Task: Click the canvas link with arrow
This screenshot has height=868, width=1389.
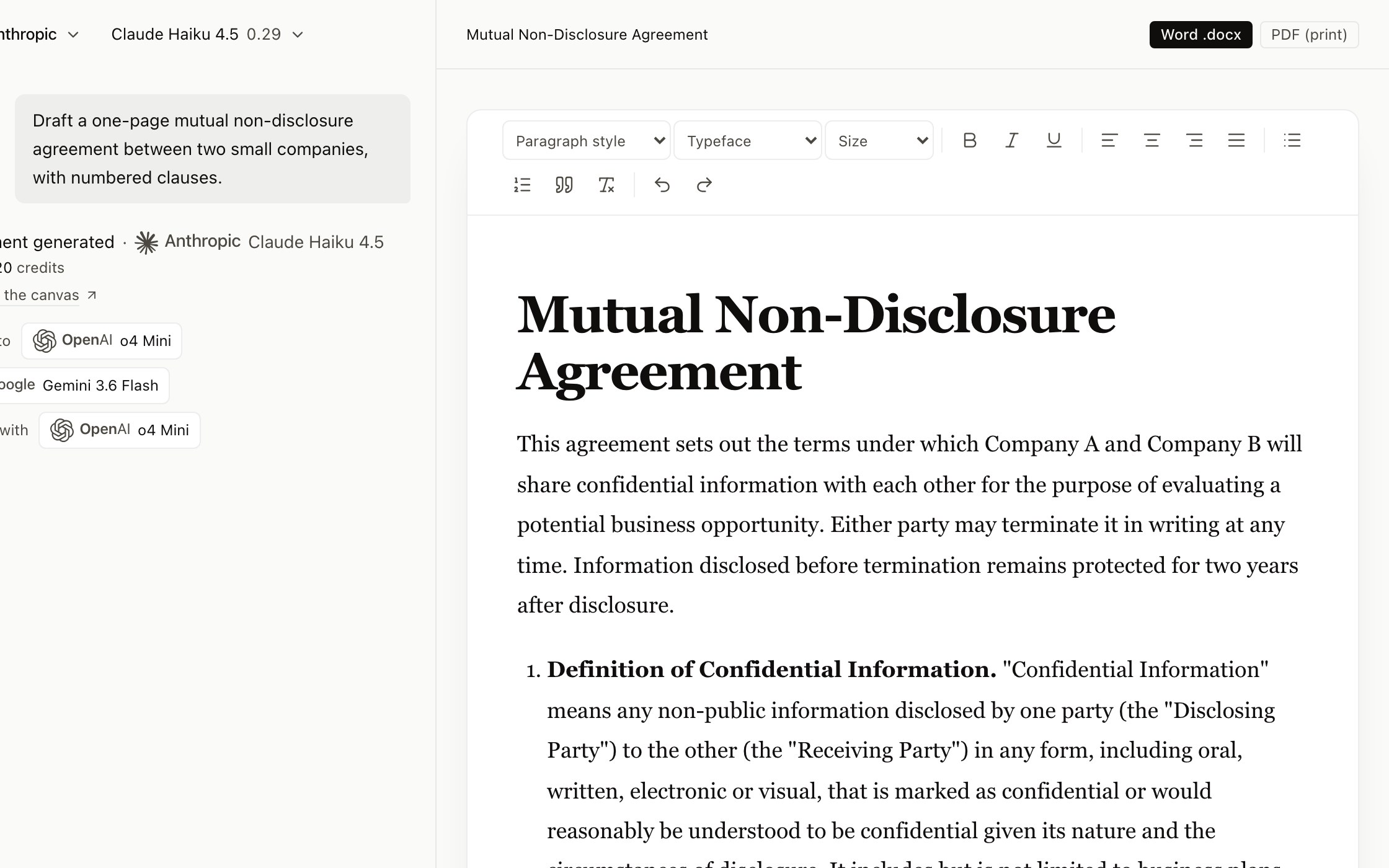Action: tap(48, 295)
